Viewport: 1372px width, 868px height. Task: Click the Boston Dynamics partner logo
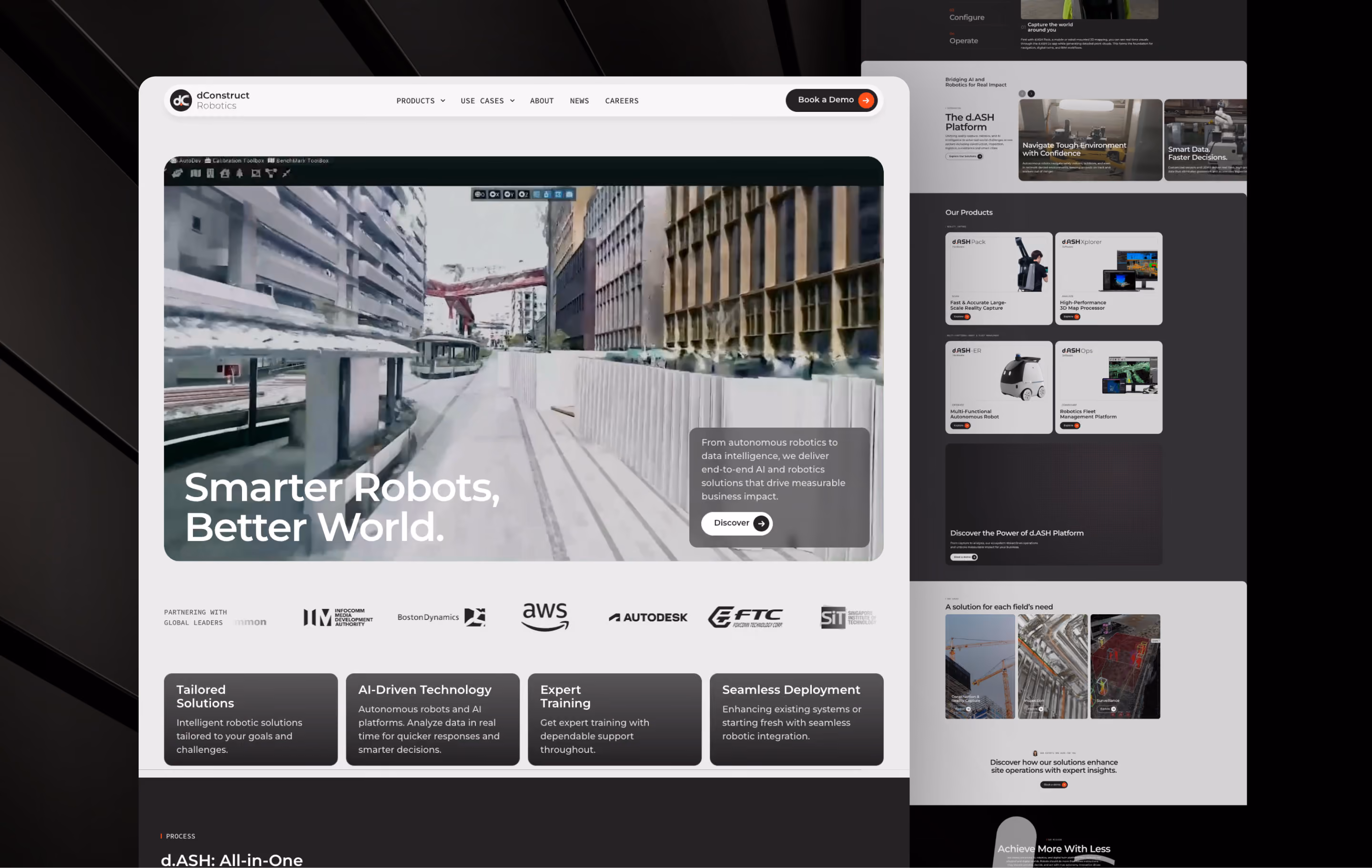click(442, 618)
